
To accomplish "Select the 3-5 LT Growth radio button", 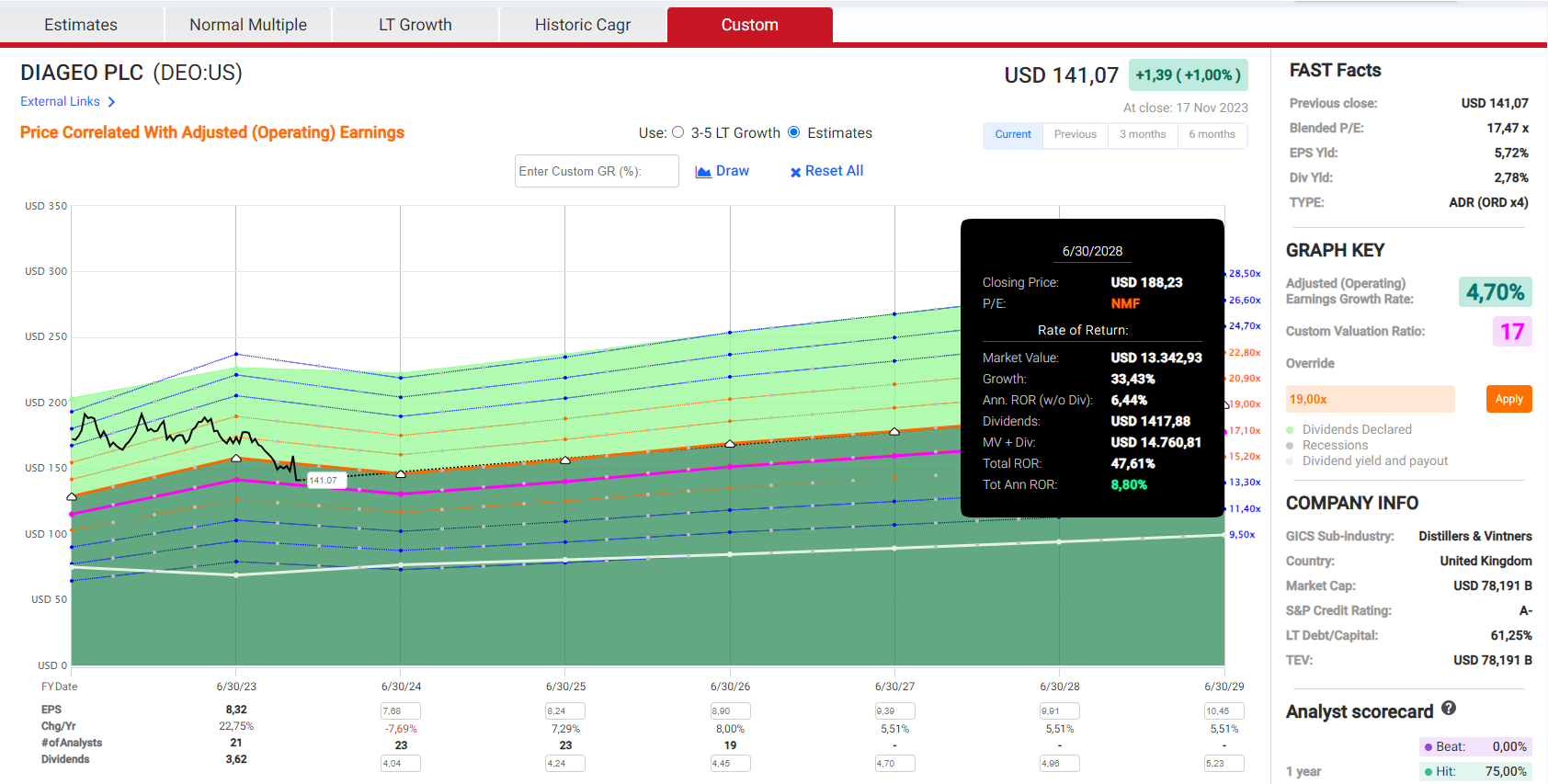I will [x=678, y=132].
